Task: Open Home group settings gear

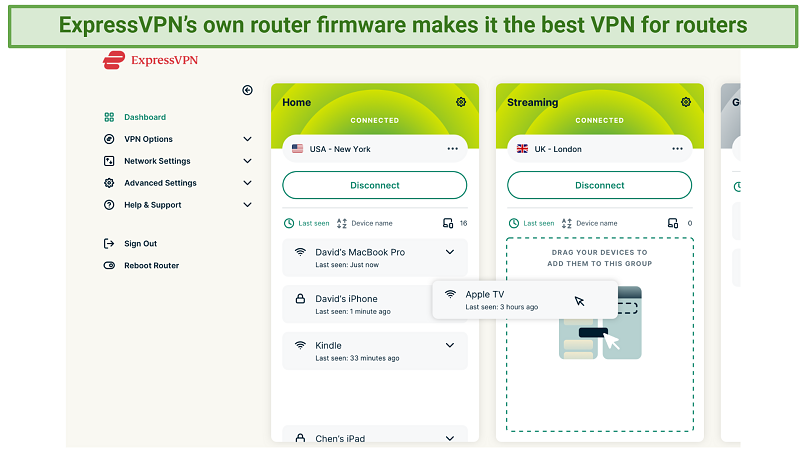Action: 461,102
